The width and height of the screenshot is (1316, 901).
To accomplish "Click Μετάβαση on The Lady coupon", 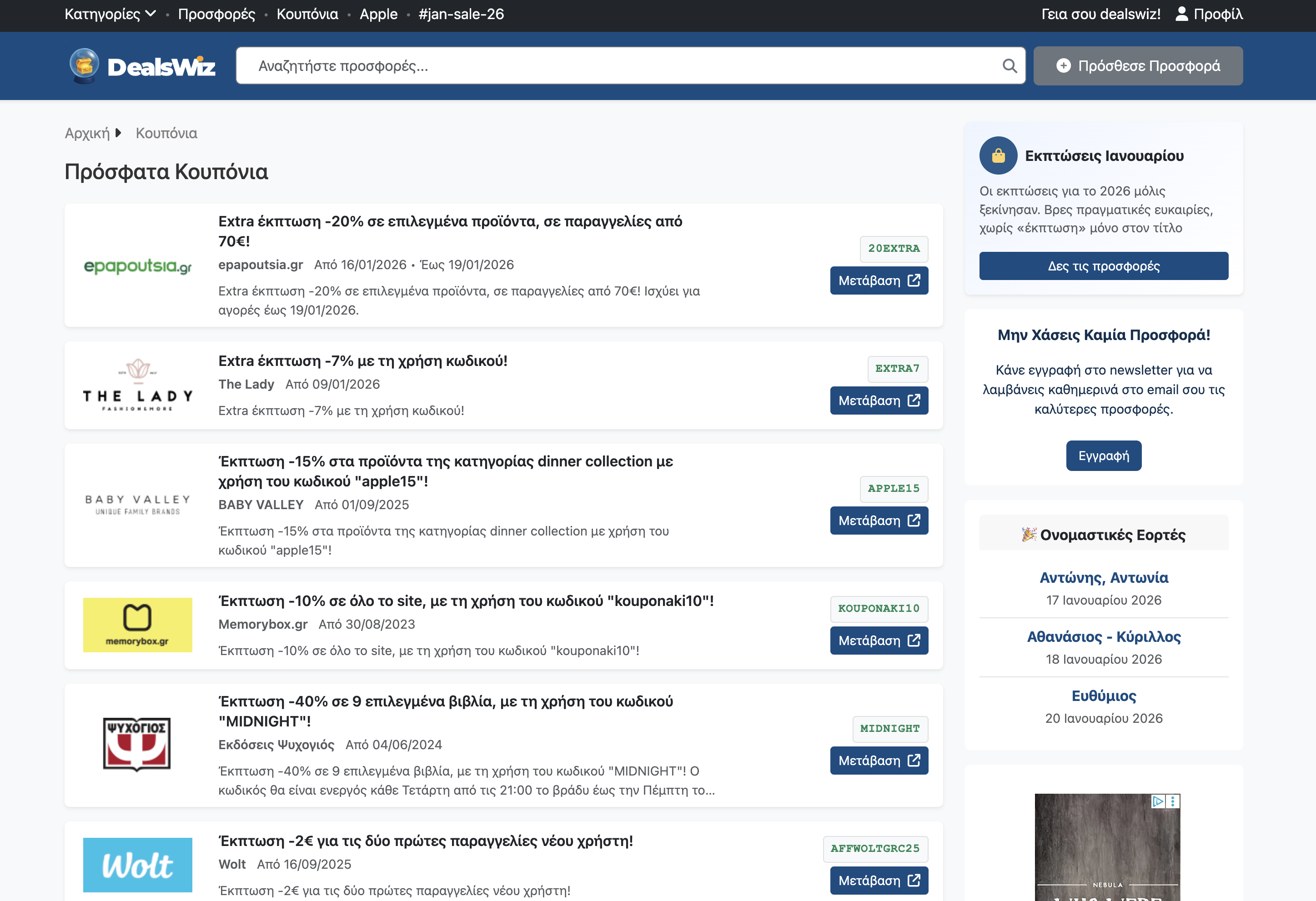I will point(879,400).
